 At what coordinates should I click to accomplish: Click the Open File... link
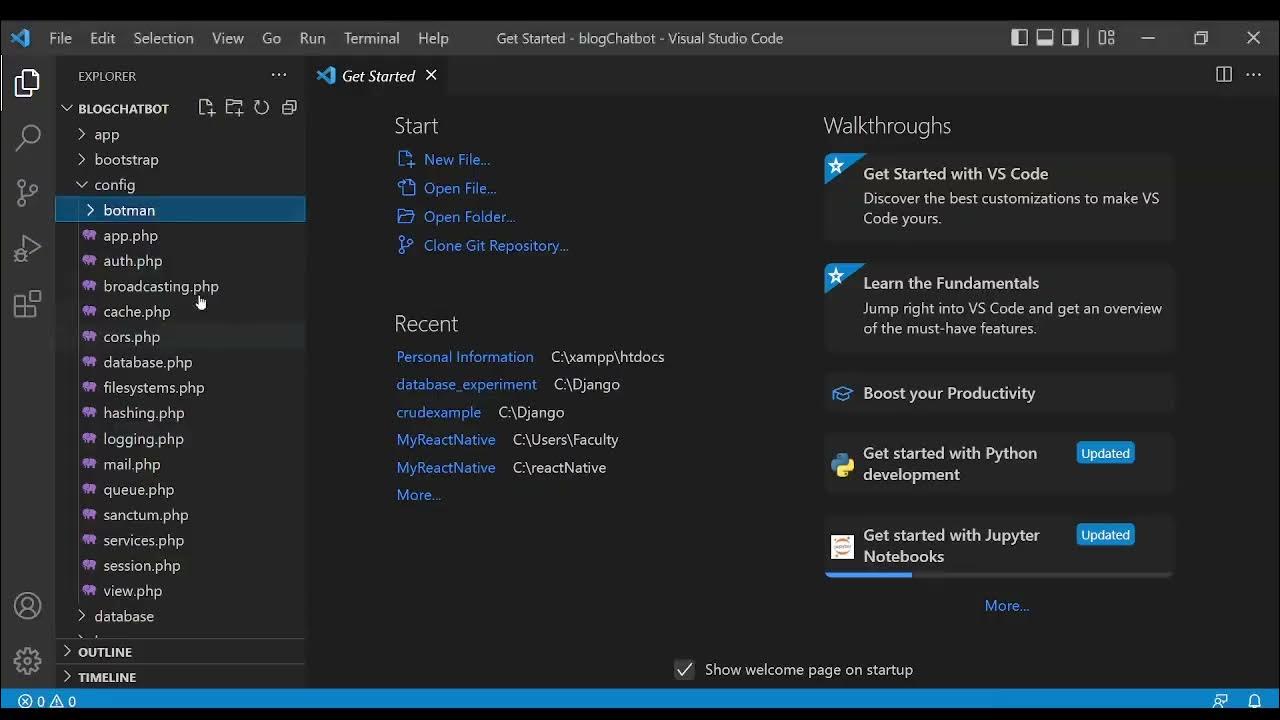[x=460, y=188]
